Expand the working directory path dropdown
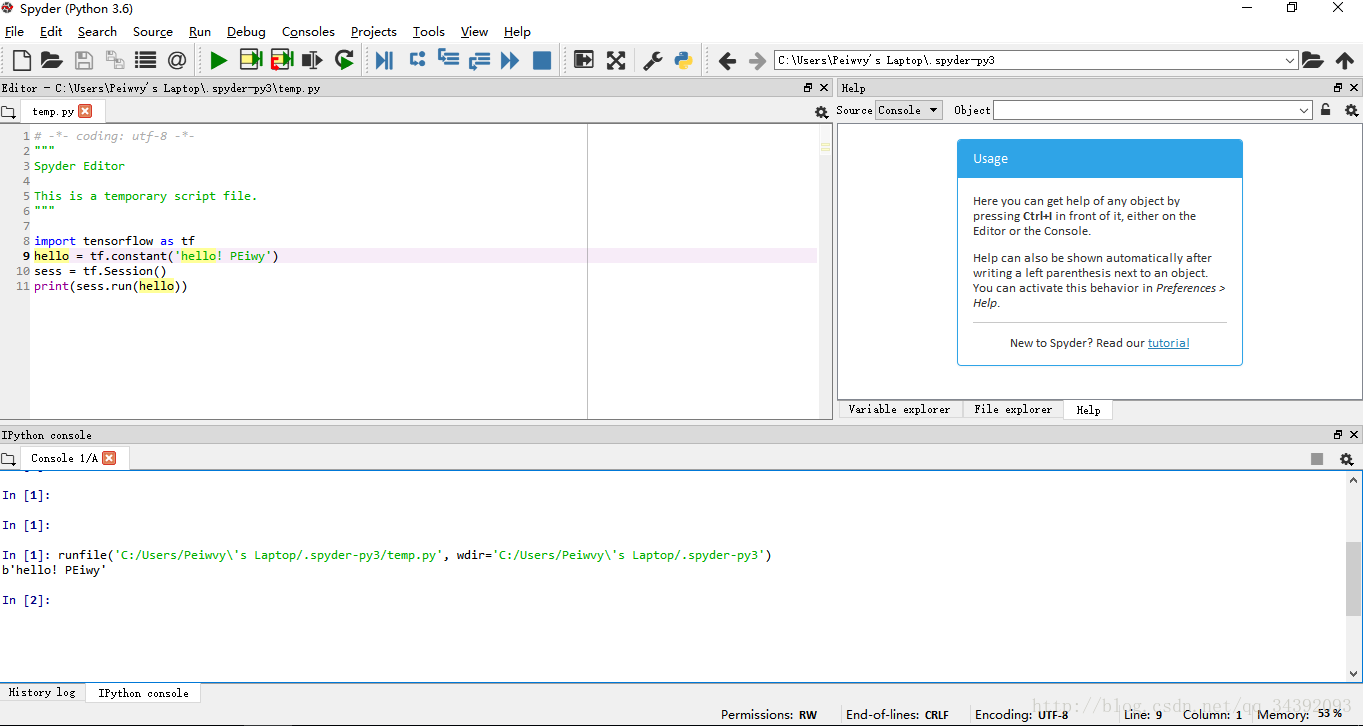 click(x=1289, y=60)
